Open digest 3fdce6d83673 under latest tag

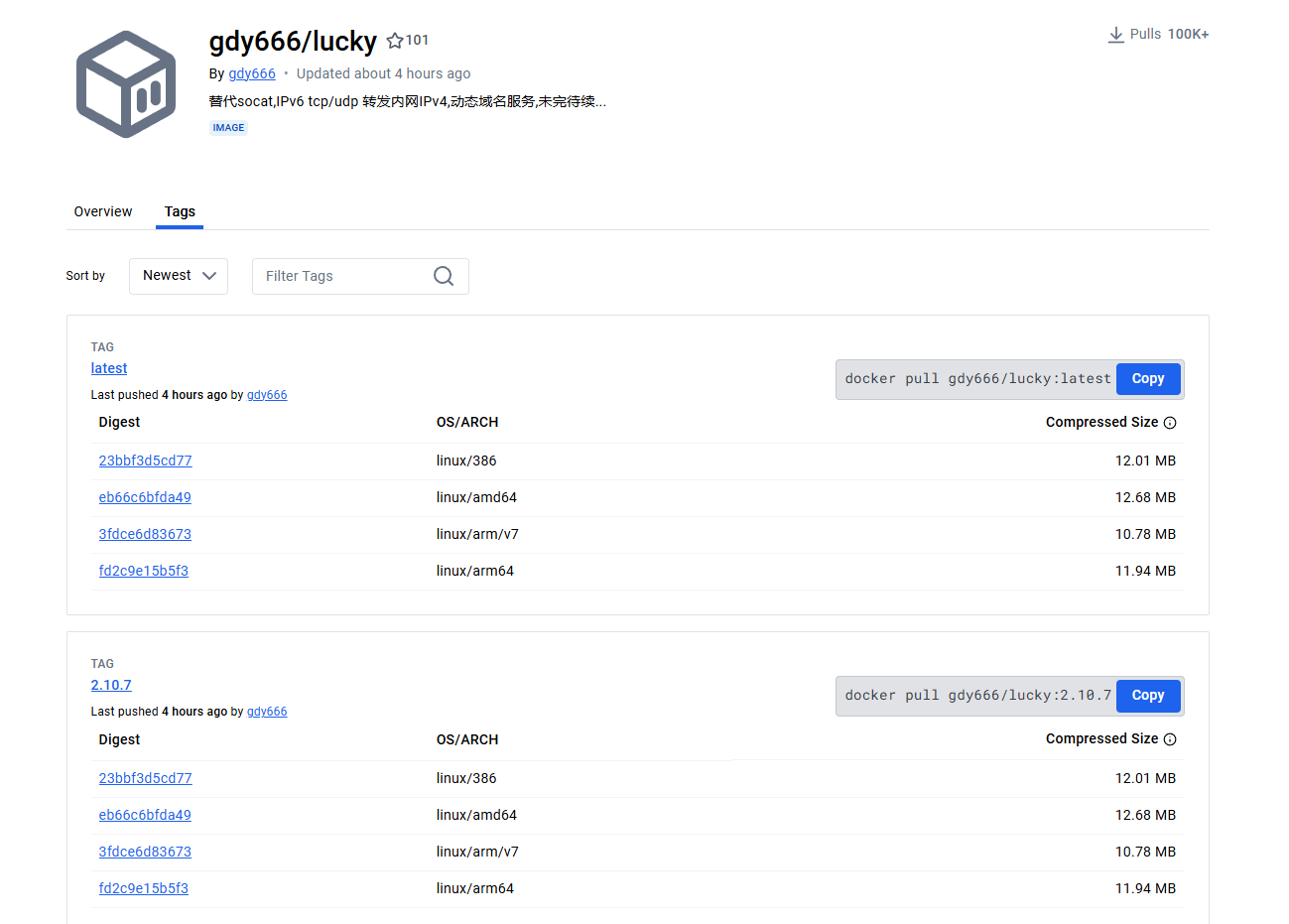(145, 534)
